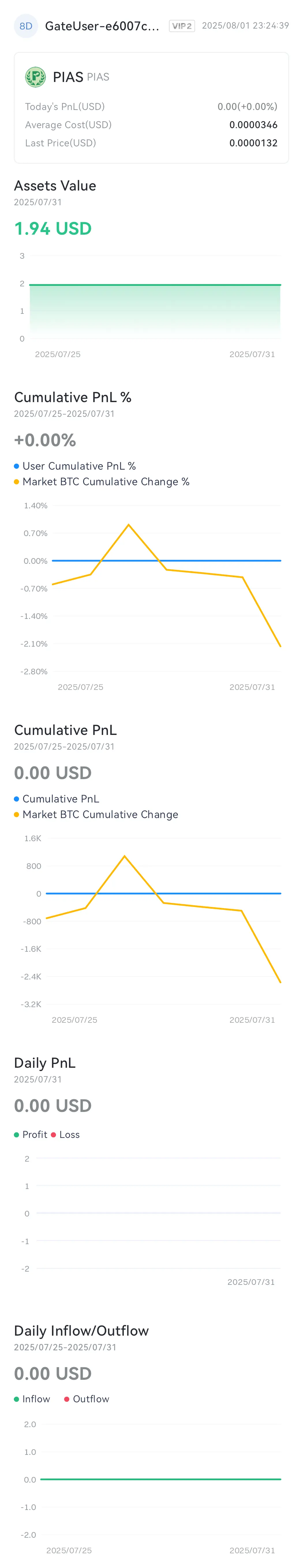Click the 1.94 USD assets value
The width and height of the screenshot is (303, 1568).
click(x=53, y=229)
